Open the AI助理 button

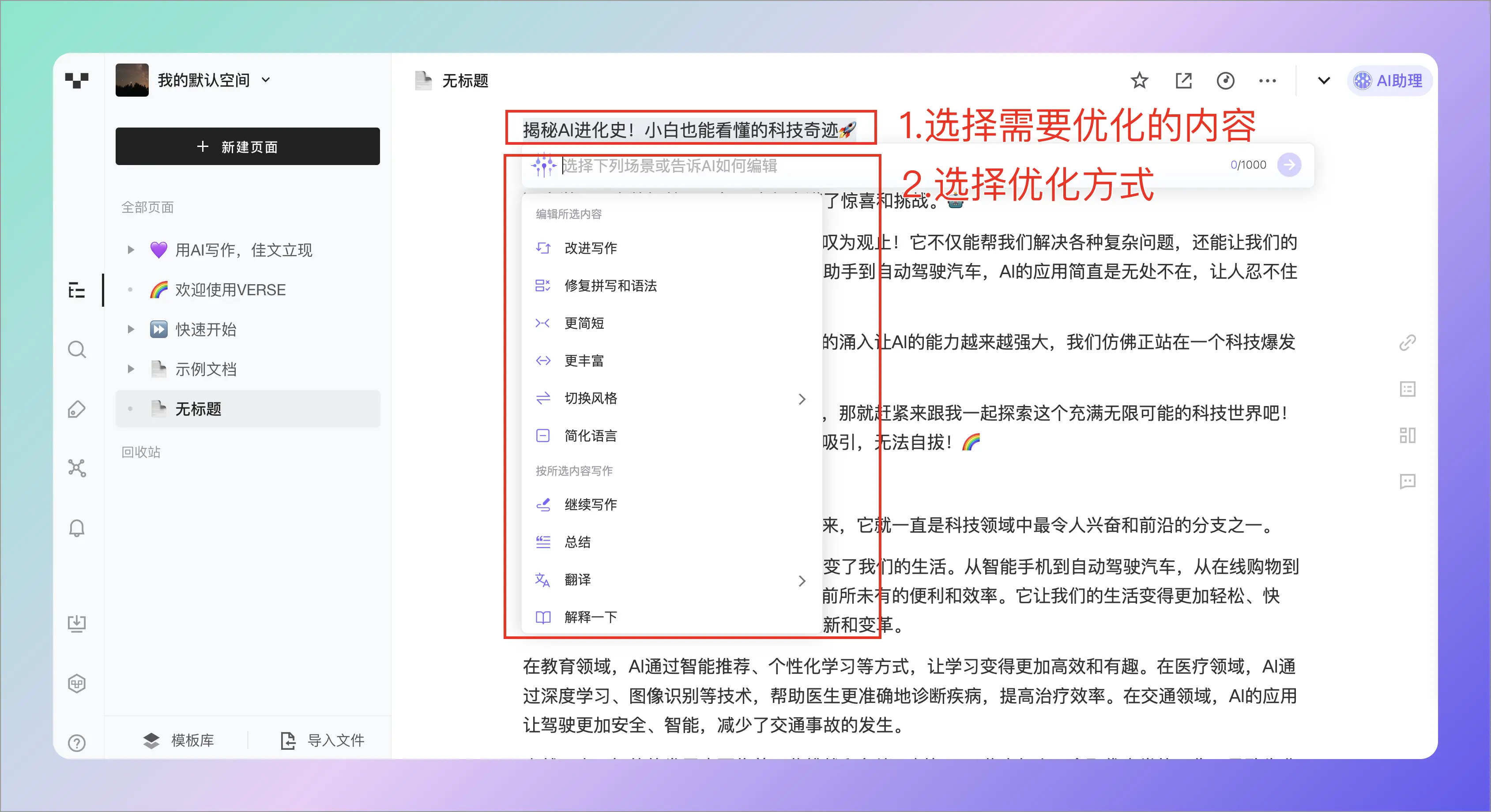point(1389,80)
